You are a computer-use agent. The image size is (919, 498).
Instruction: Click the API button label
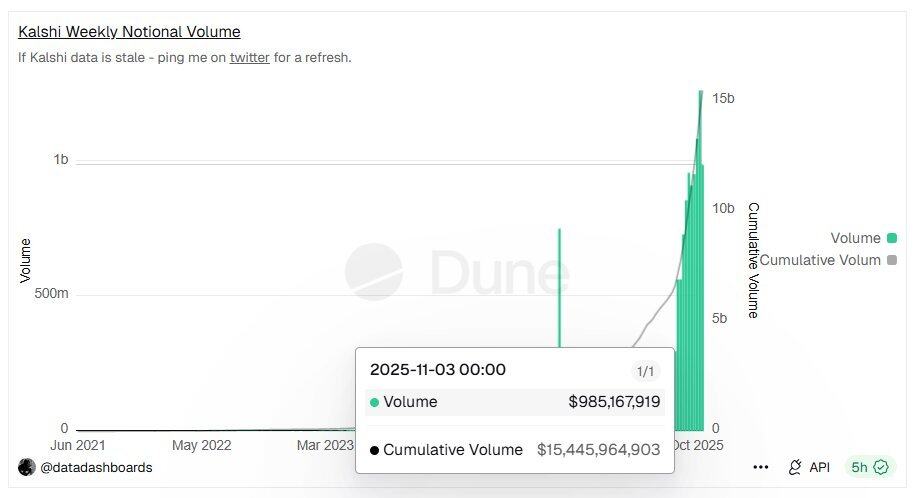coord(819,467)
